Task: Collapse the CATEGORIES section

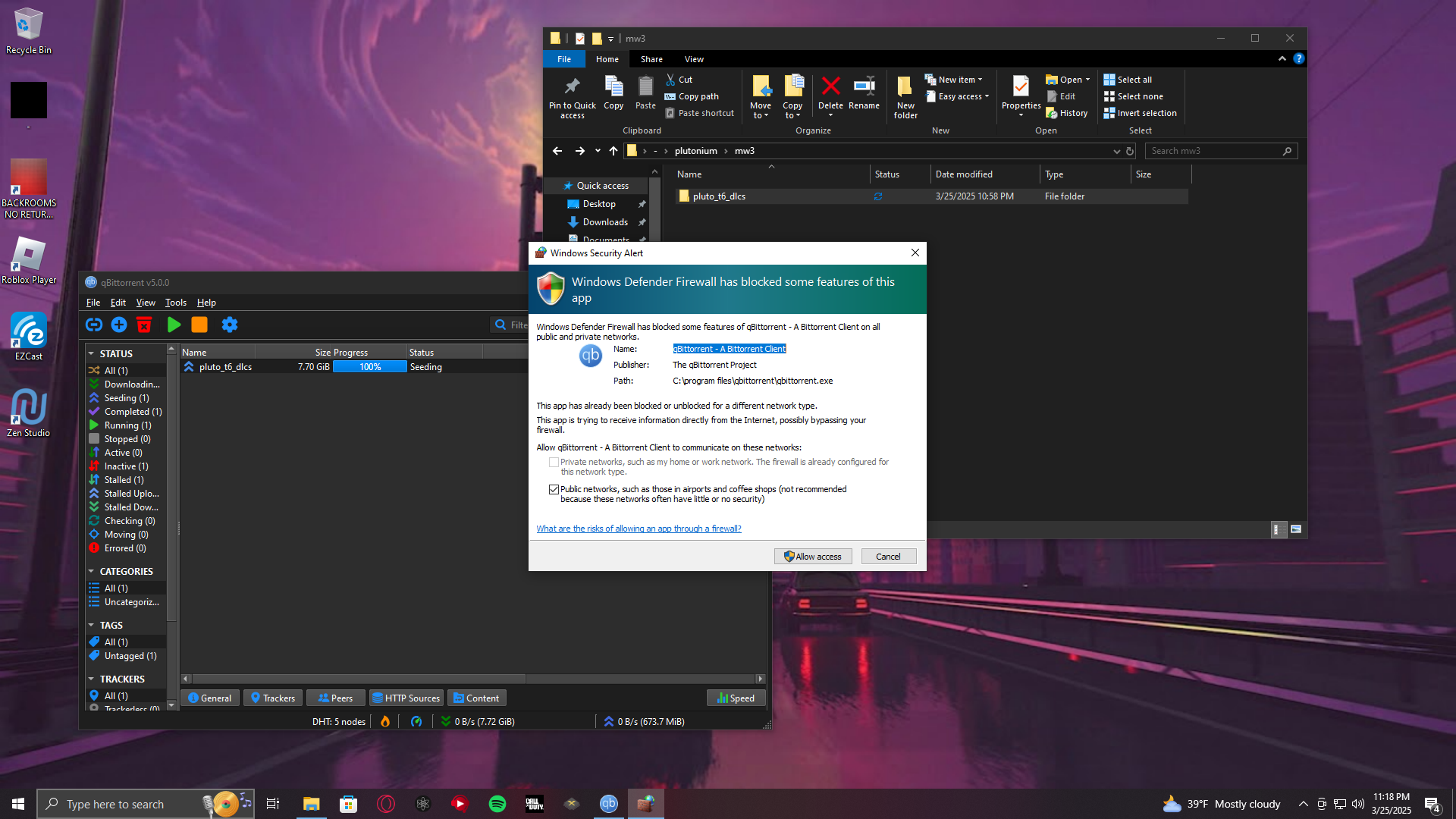Action: click(91, 571)
